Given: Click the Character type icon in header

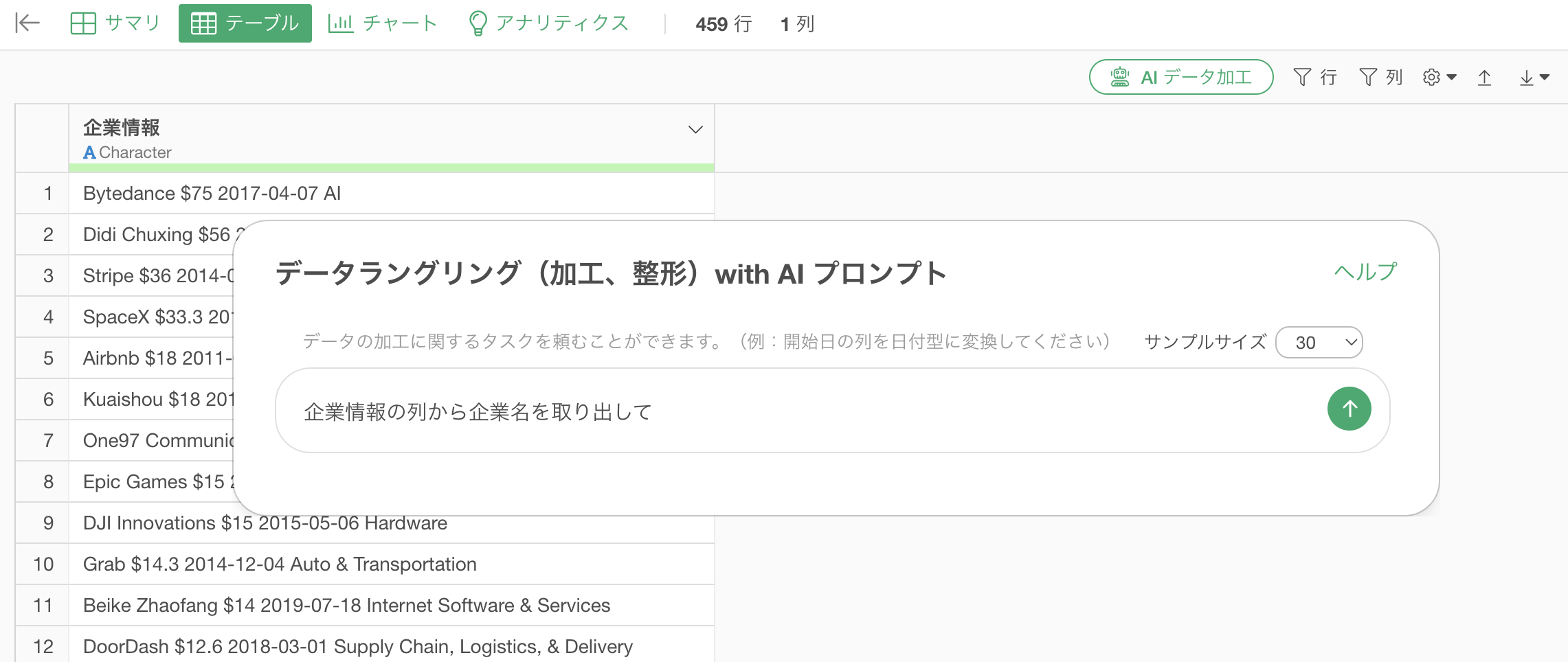Looking at the screenshot, I should pyautogui.click(x=89, y=152).
